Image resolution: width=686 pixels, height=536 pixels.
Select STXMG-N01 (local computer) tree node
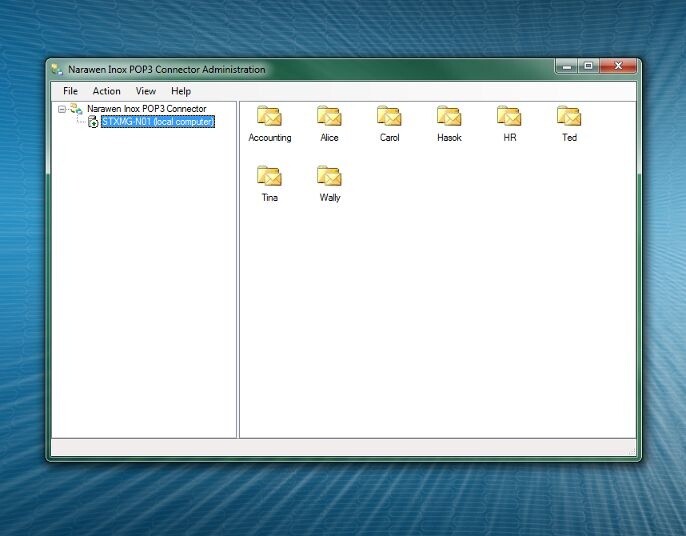158,122
